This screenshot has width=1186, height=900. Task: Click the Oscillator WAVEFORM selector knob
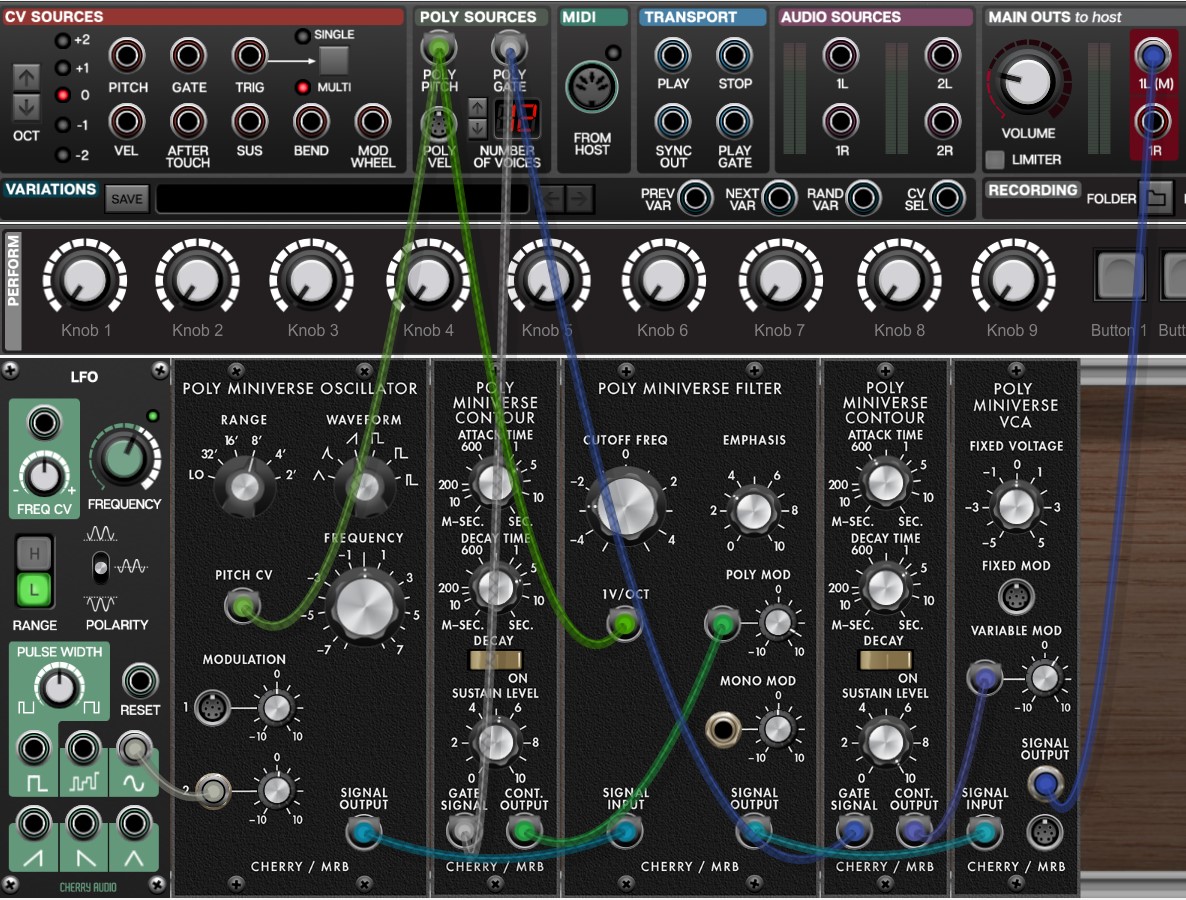[x=365, y=486]
